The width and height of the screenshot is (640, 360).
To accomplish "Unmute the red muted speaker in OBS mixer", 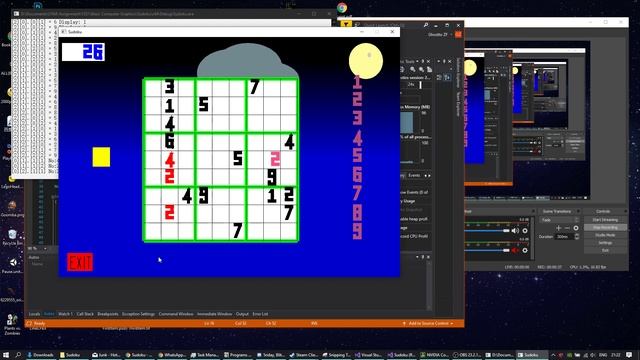I will [x=516, y=250].
